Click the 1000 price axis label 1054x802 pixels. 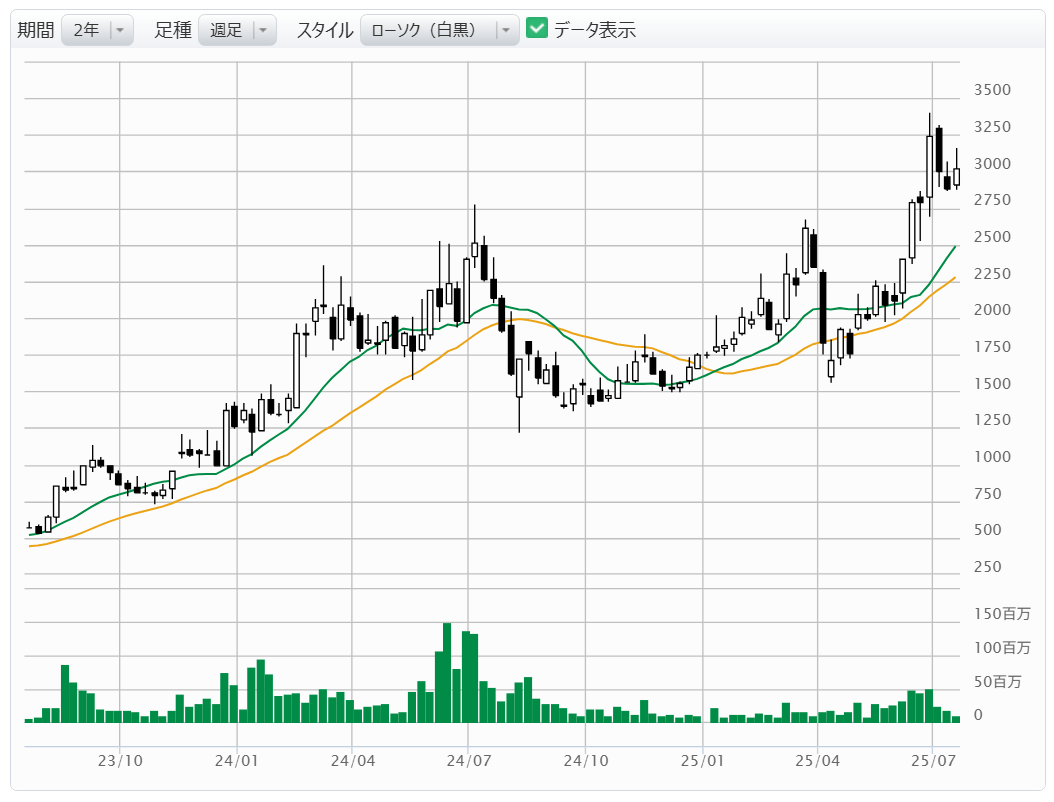pyautogui.click(x=992, y=457)
